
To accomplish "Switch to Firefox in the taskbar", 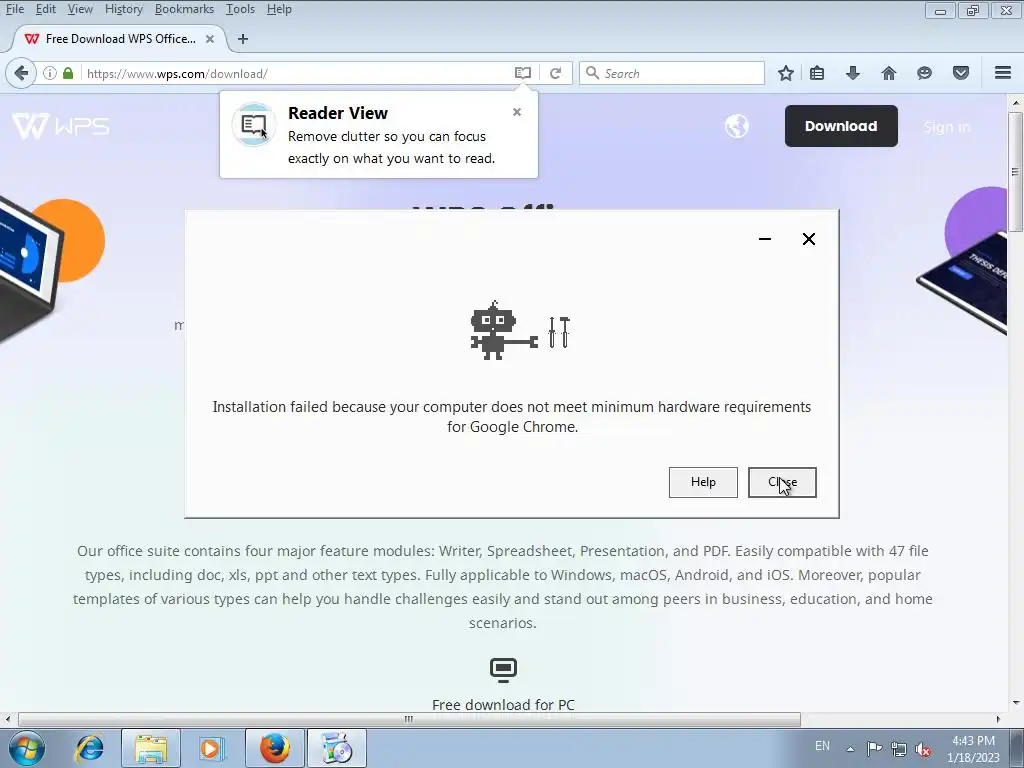I will coord(275,748).
